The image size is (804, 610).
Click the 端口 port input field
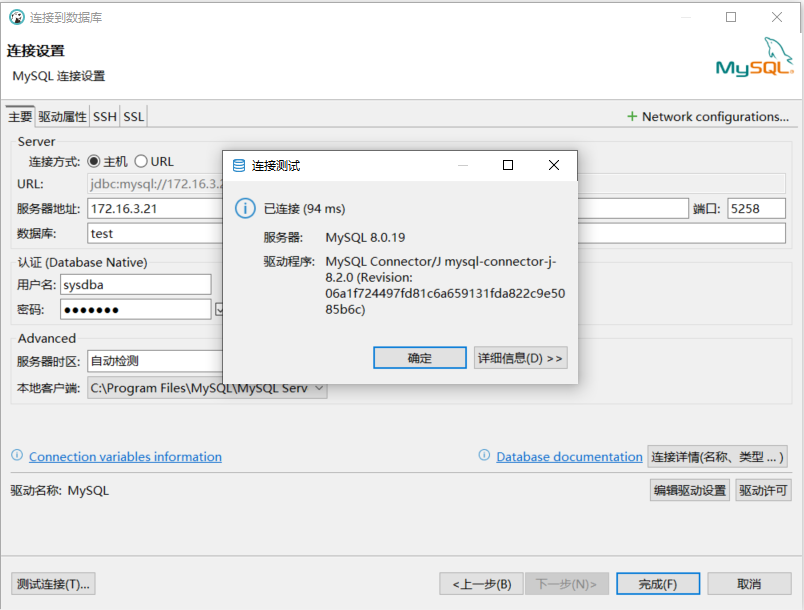click(x=756, y=208)
